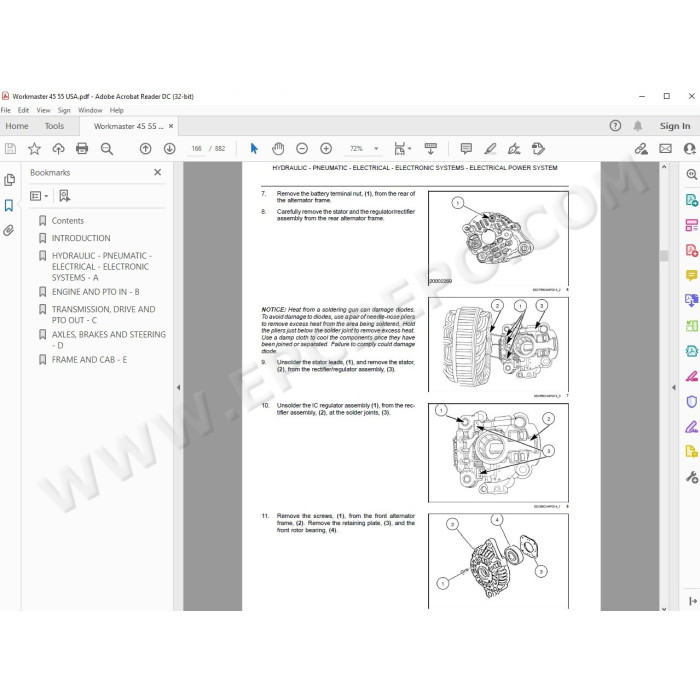
Task: Open the FRAME AND CAB - E bookmark
Action: (89, 360)
